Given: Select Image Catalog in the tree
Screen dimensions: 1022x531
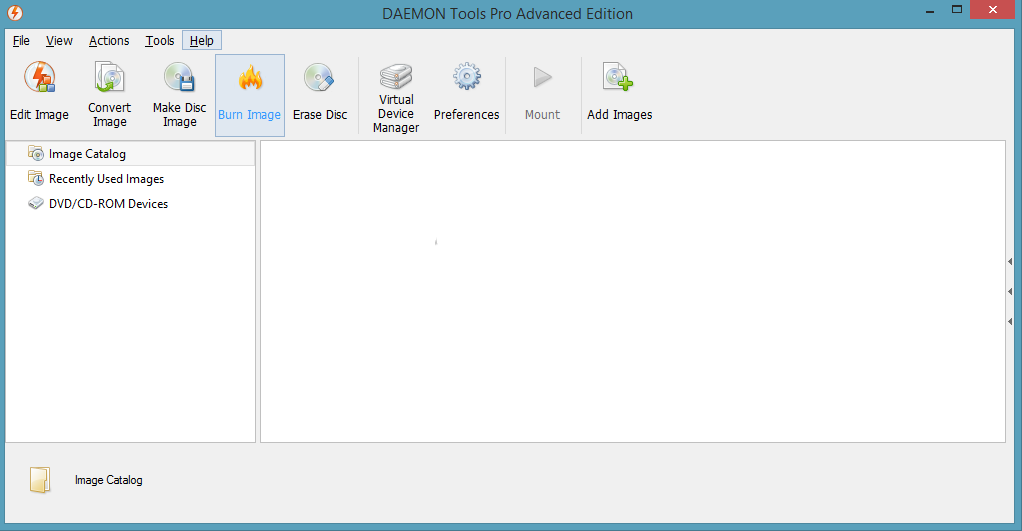Looking at the screenshot, I should coord(130,154).
